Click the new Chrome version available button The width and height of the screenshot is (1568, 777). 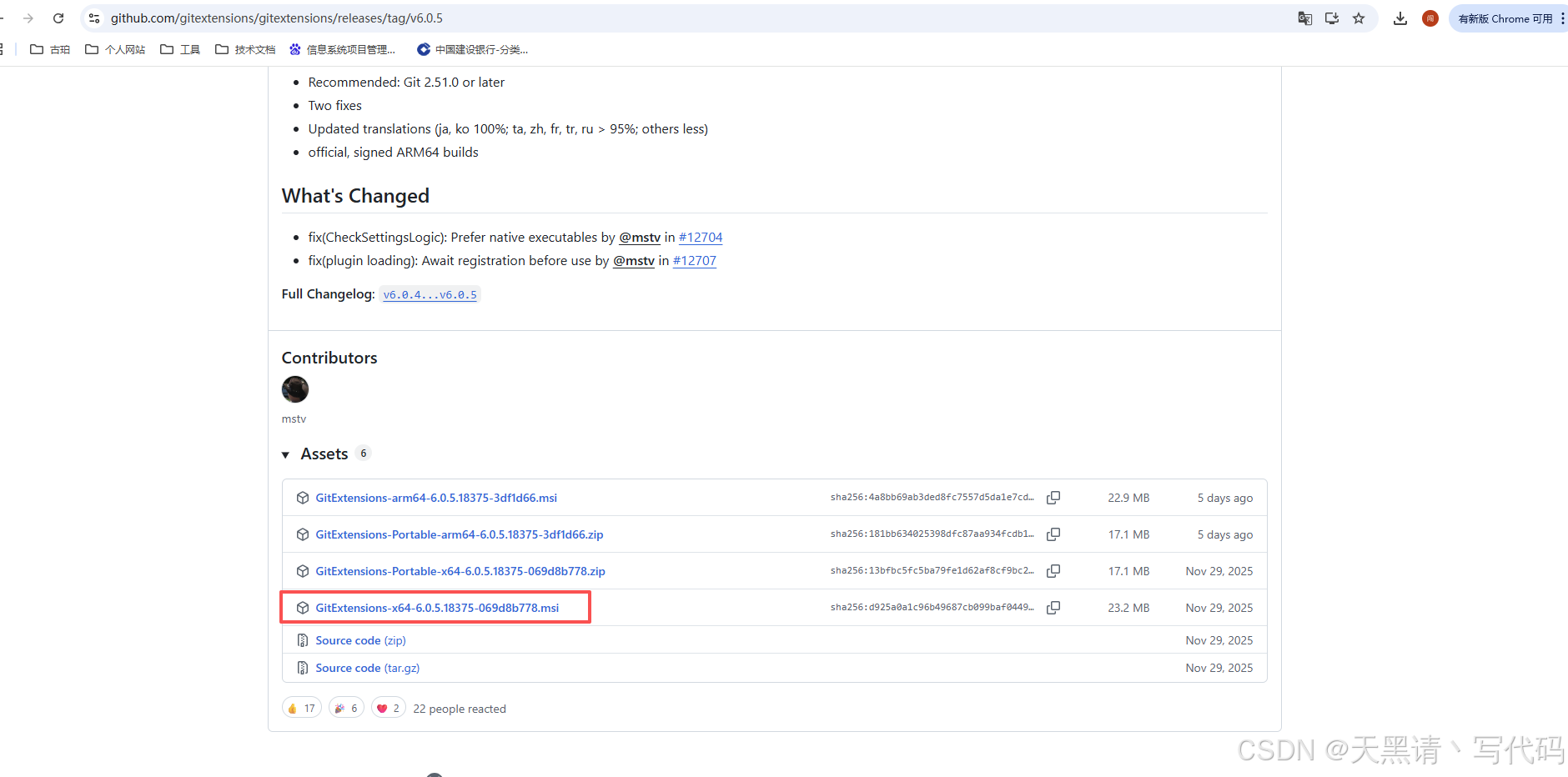click(1505, 18)
